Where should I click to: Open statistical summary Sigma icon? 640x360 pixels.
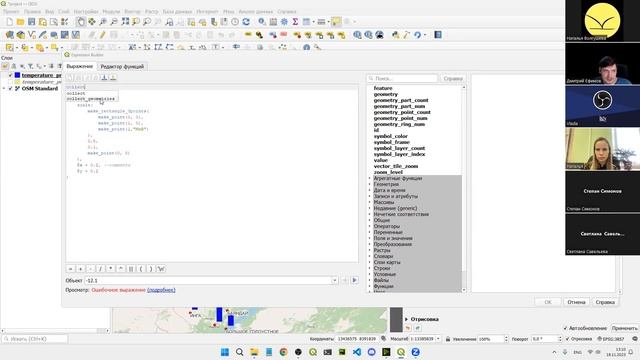click(x=295, y=22)
